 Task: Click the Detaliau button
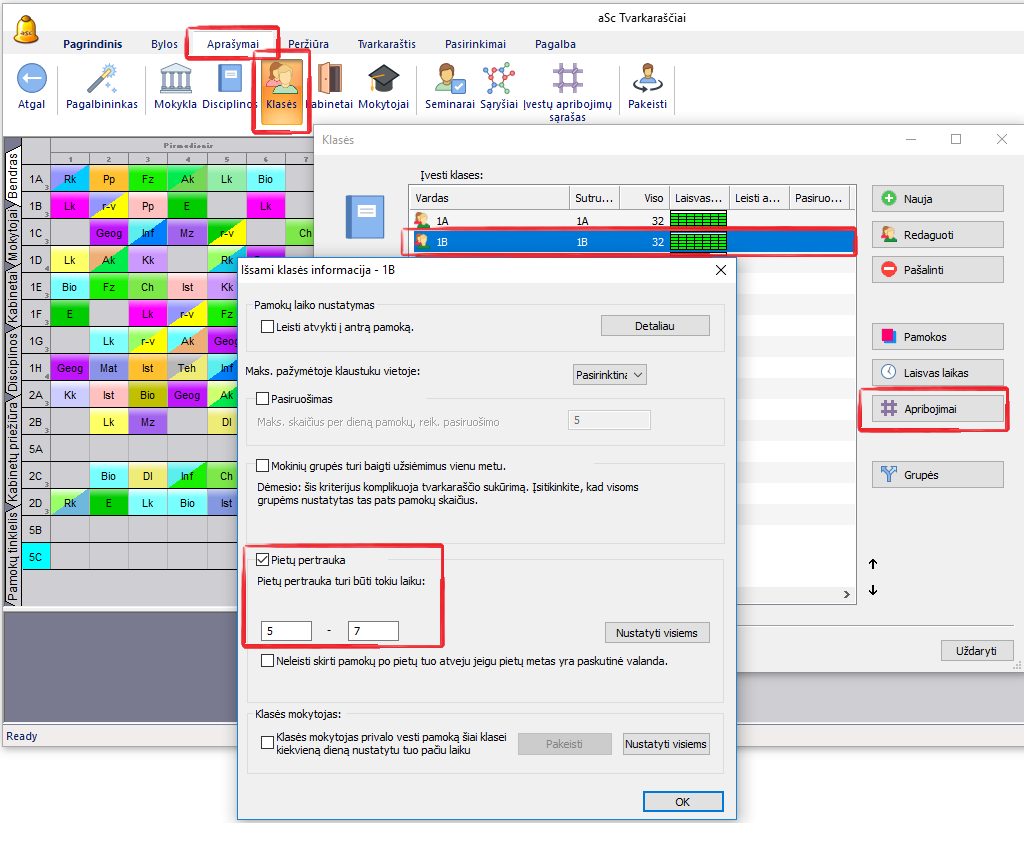click(655, 325)
